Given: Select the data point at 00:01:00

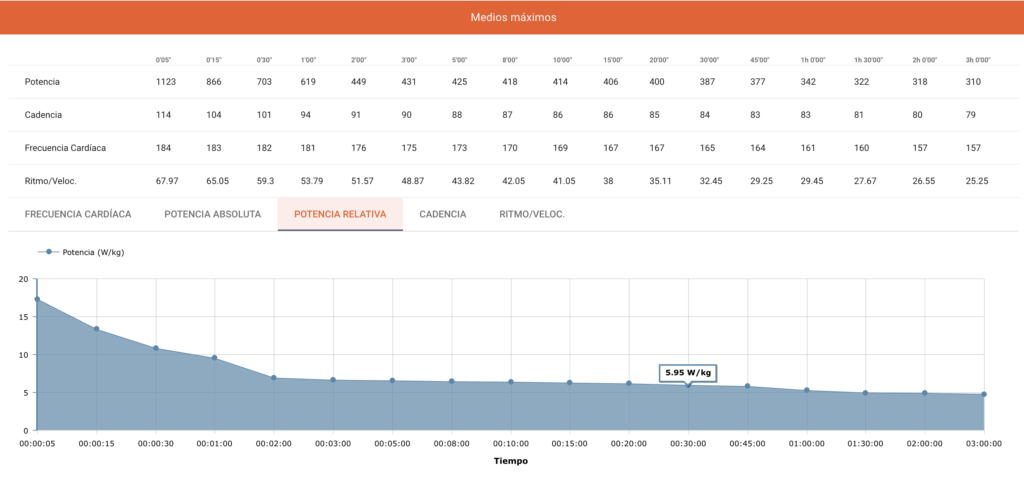Looking at the screenshot, I should coord(214,358).
